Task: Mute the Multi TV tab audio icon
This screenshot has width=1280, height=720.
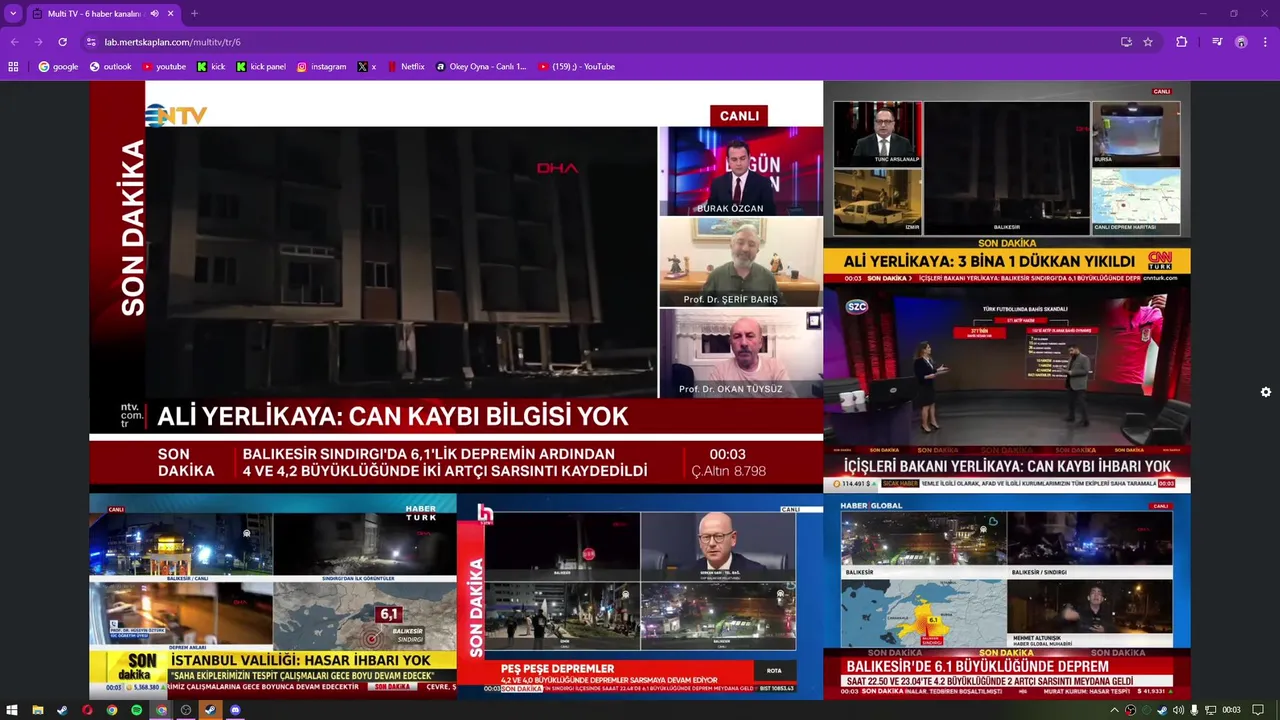Action: [154, 14]
